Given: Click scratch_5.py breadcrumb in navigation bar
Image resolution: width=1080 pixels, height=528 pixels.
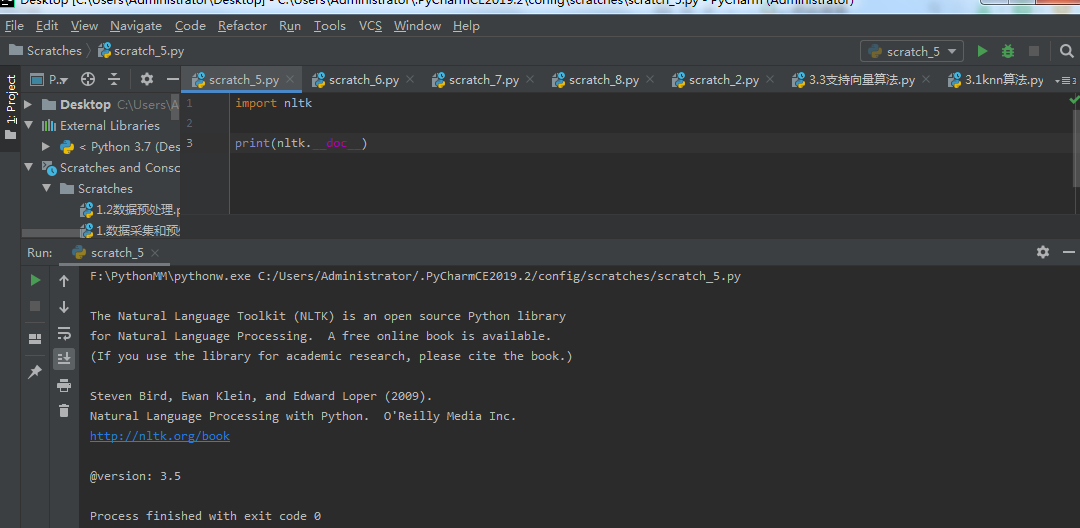Looking at the screenshot, I should [141, 51].
